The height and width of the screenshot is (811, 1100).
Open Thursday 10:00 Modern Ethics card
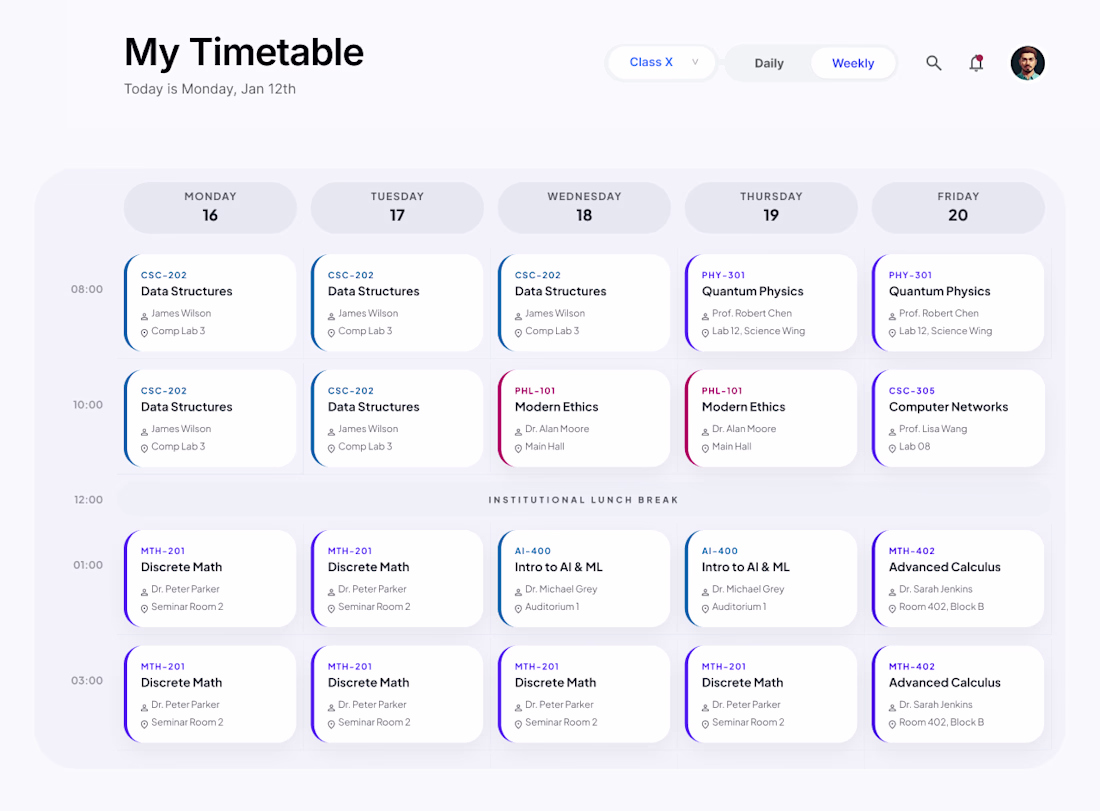point(771,419)
